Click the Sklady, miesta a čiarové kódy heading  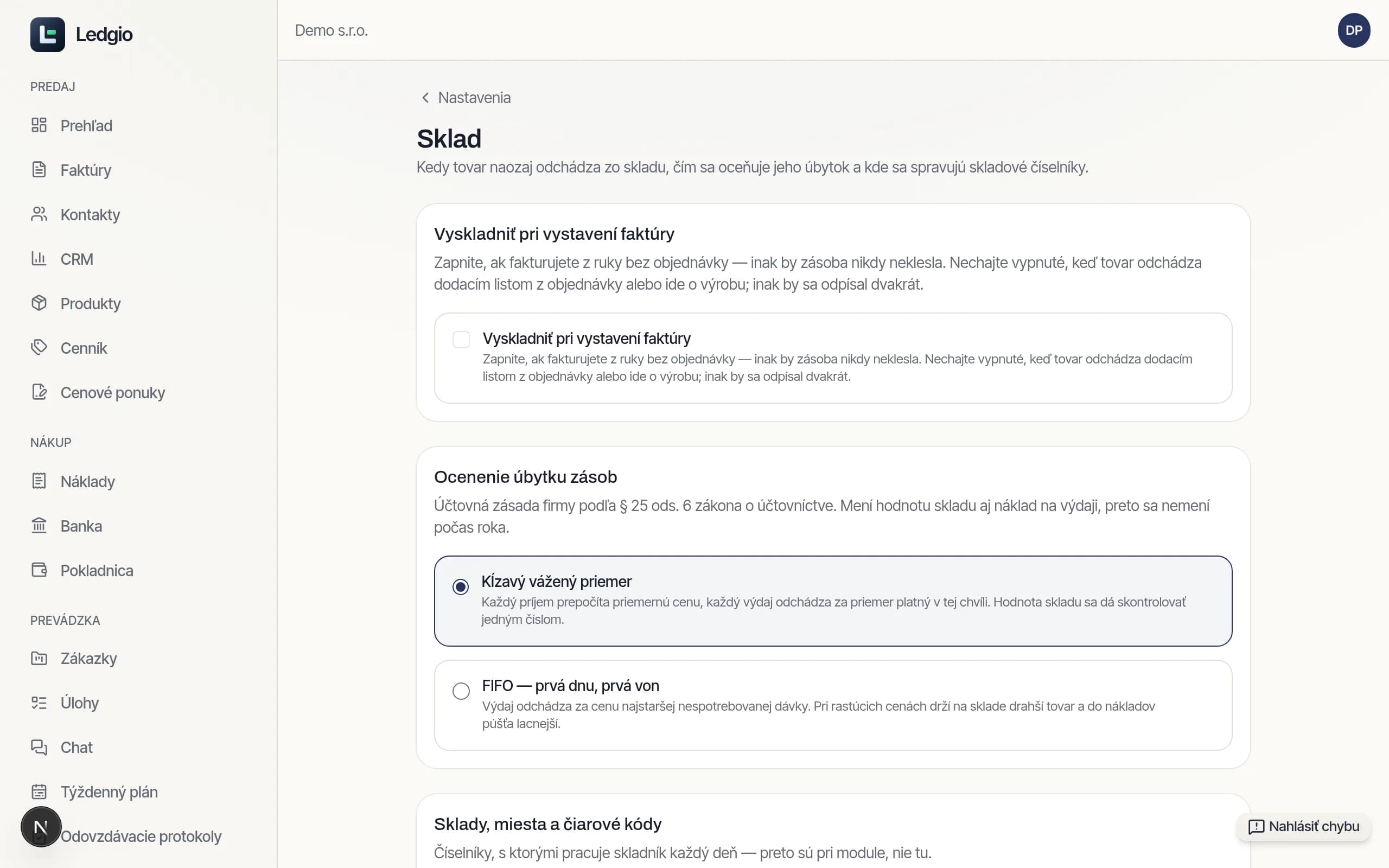click(547, 824)
